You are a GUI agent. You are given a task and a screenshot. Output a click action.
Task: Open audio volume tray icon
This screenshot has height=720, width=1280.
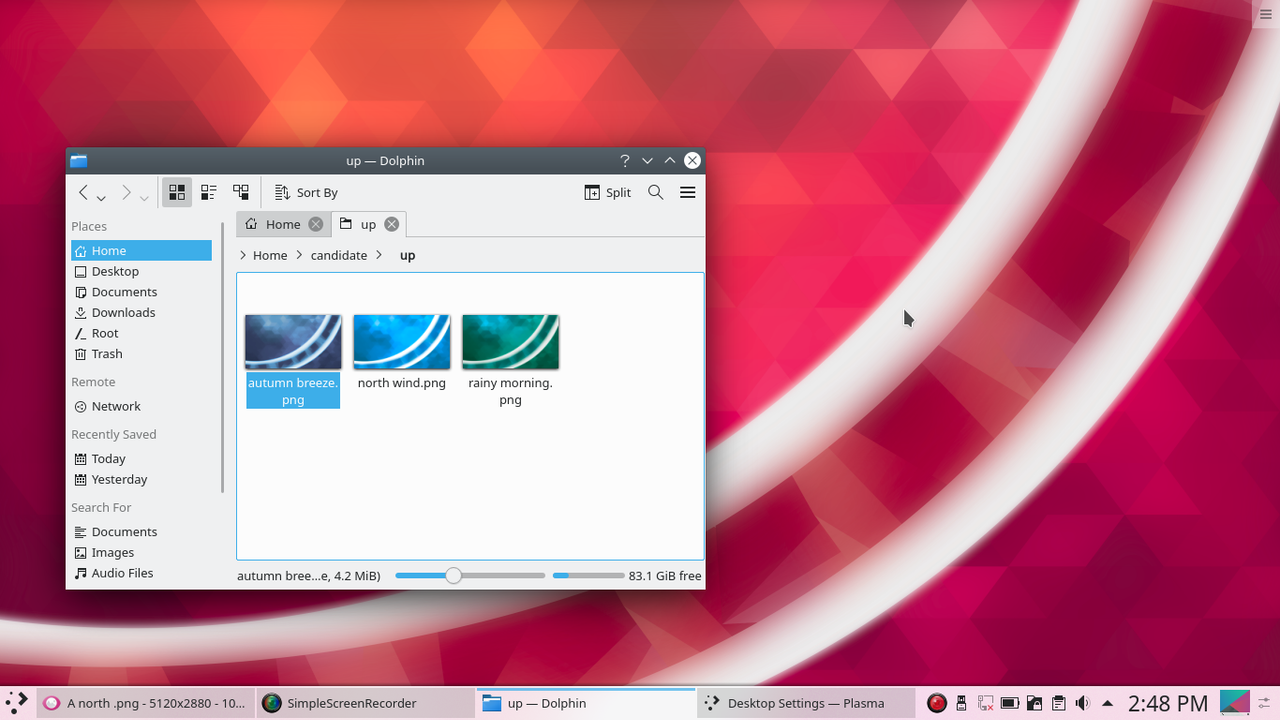click(1082, 703)
